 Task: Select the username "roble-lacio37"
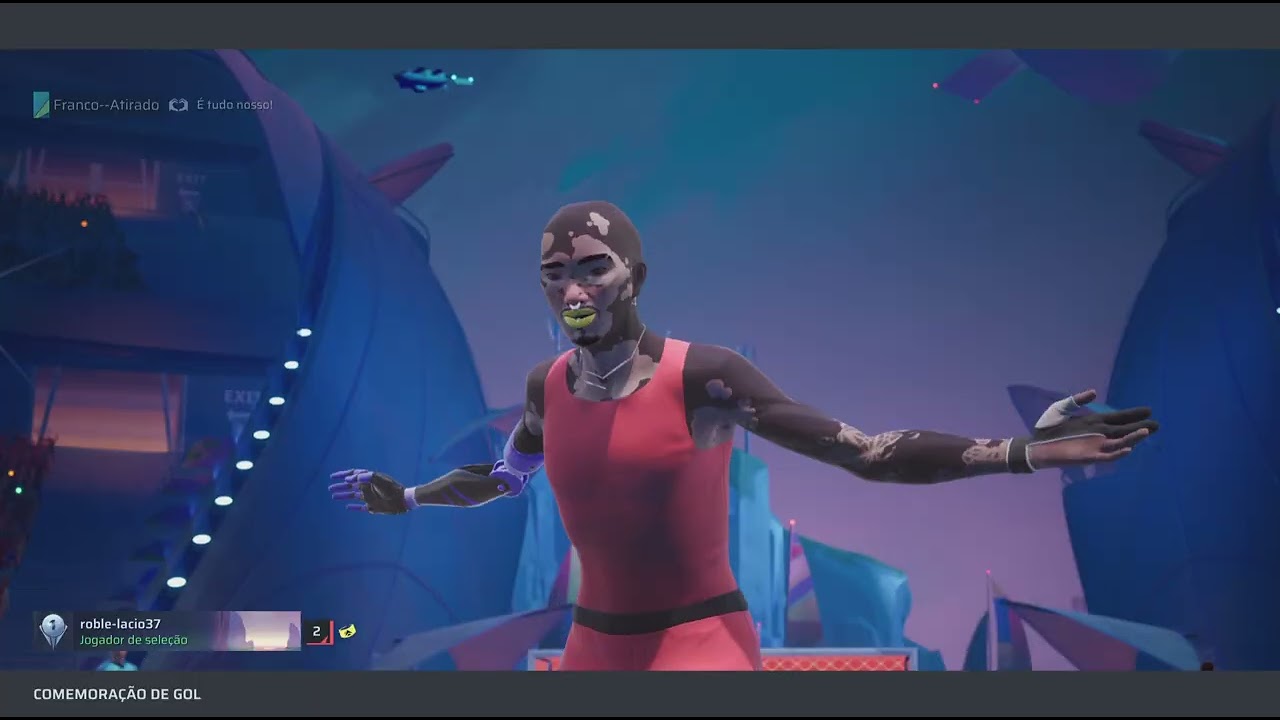click(x=120, y=624)
